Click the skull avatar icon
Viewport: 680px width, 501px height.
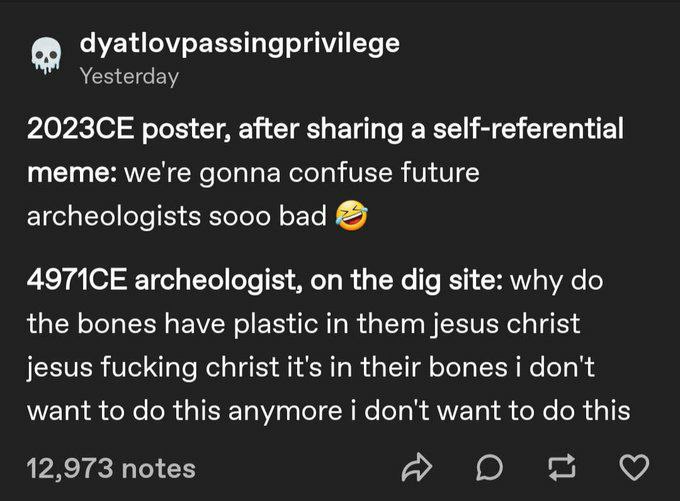(40, 60)
